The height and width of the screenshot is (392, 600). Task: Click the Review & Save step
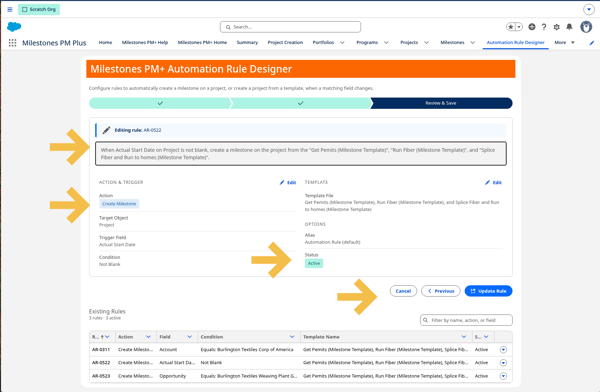coord(441,103)
